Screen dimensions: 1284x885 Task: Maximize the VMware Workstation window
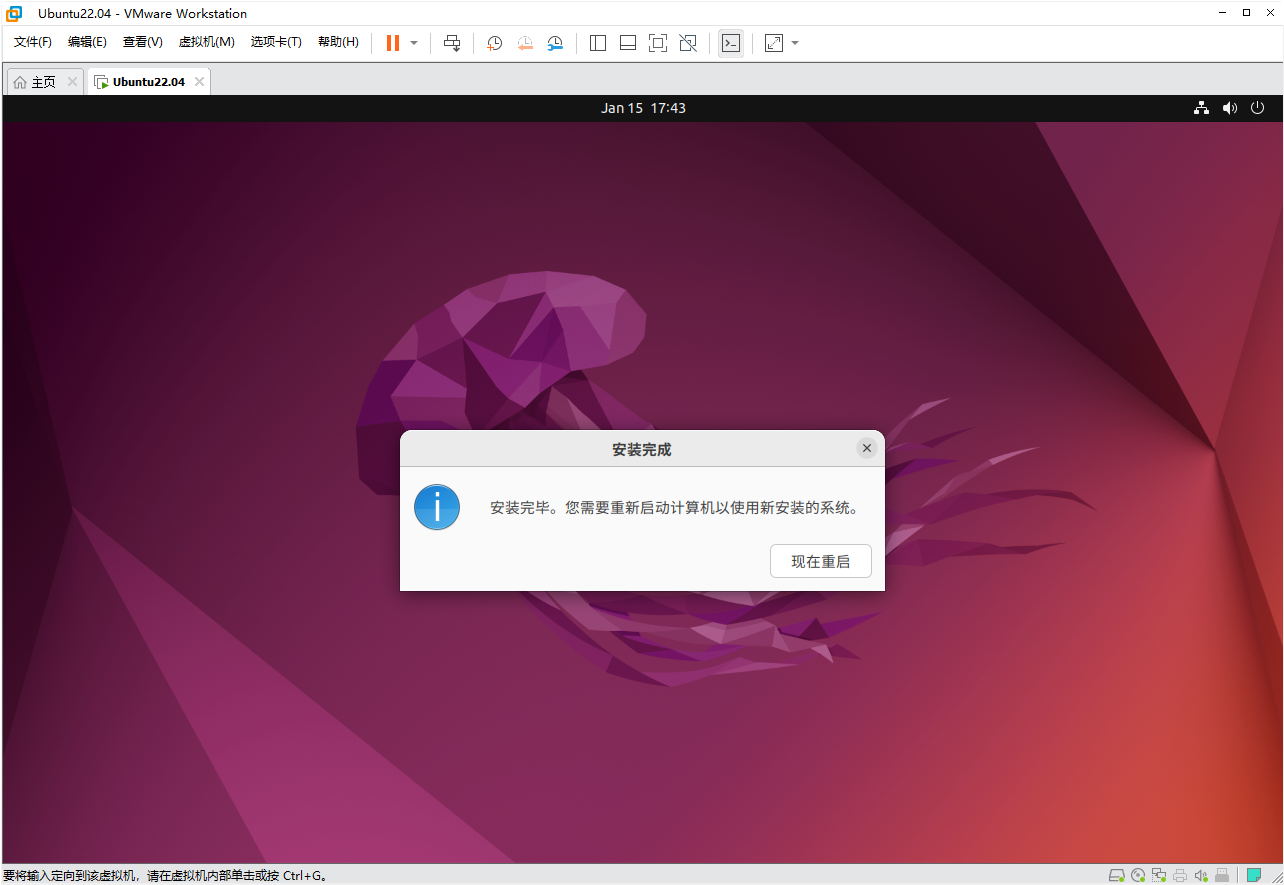point(1246,13)
